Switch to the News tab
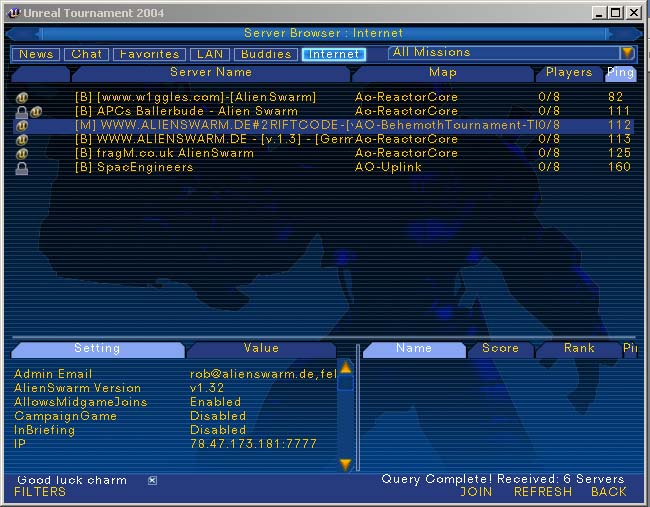650x507 pixels. (x=36, y=54)
